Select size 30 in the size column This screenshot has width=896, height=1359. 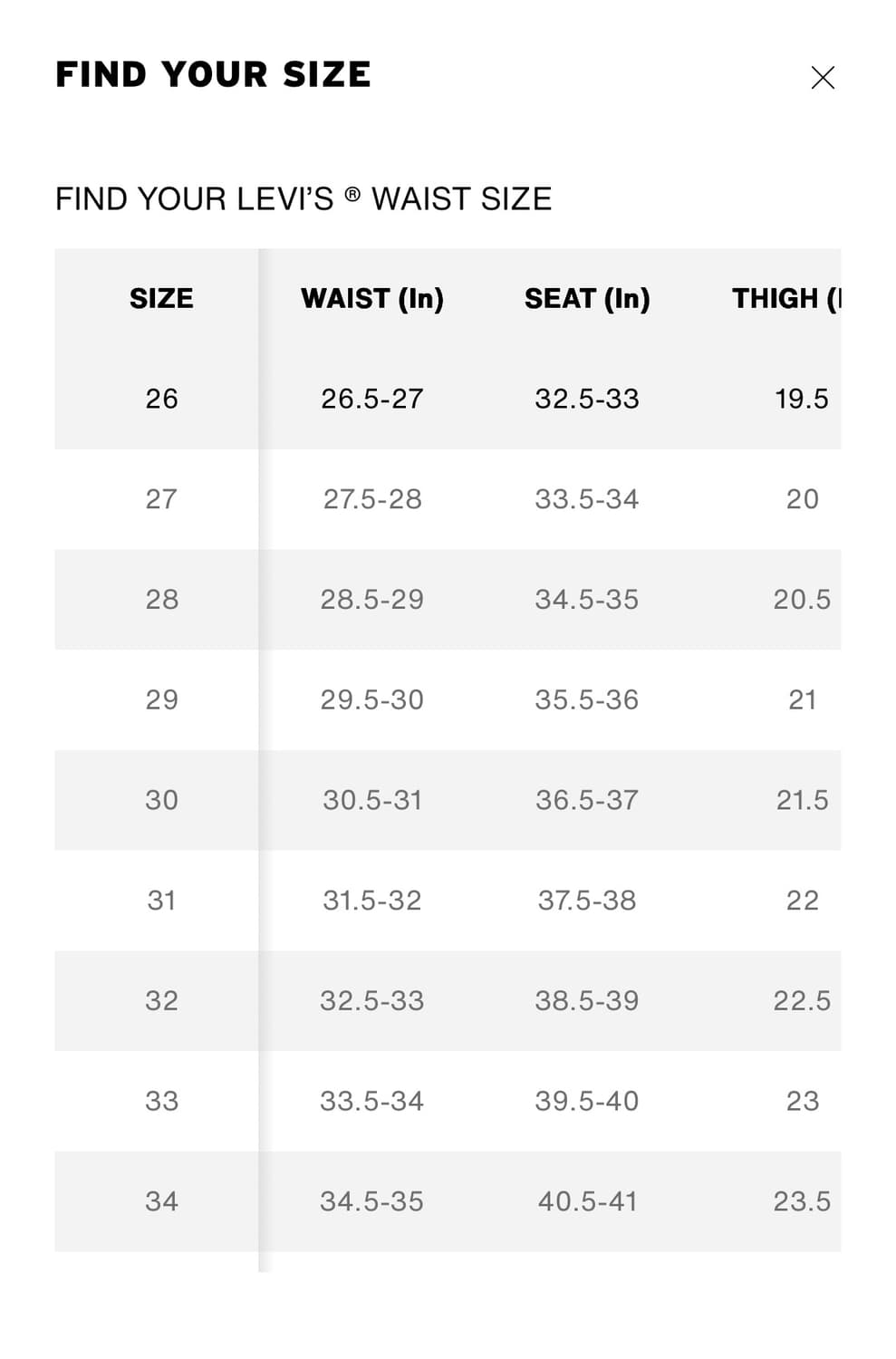pos(161,800)
